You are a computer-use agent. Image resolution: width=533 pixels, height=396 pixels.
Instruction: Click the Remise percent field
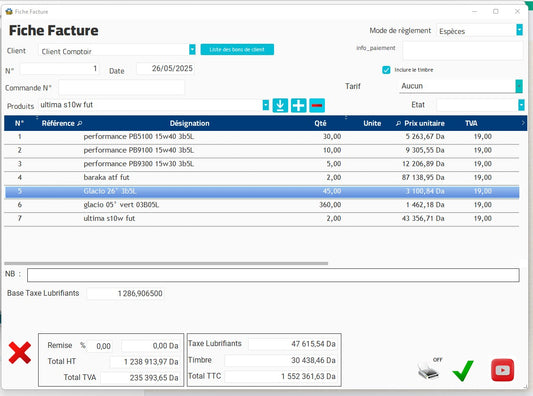pyautogui.click(x=100, y=346)
